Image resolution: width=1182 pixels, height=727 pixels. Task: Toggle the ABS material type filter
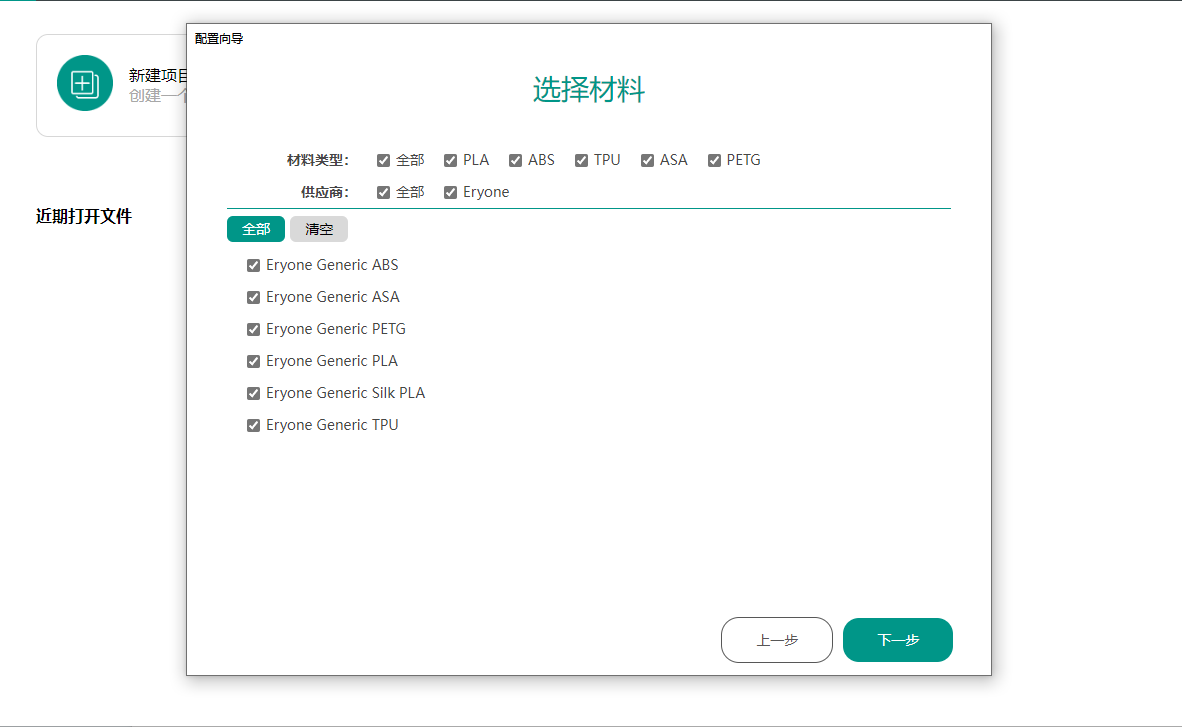516,160
